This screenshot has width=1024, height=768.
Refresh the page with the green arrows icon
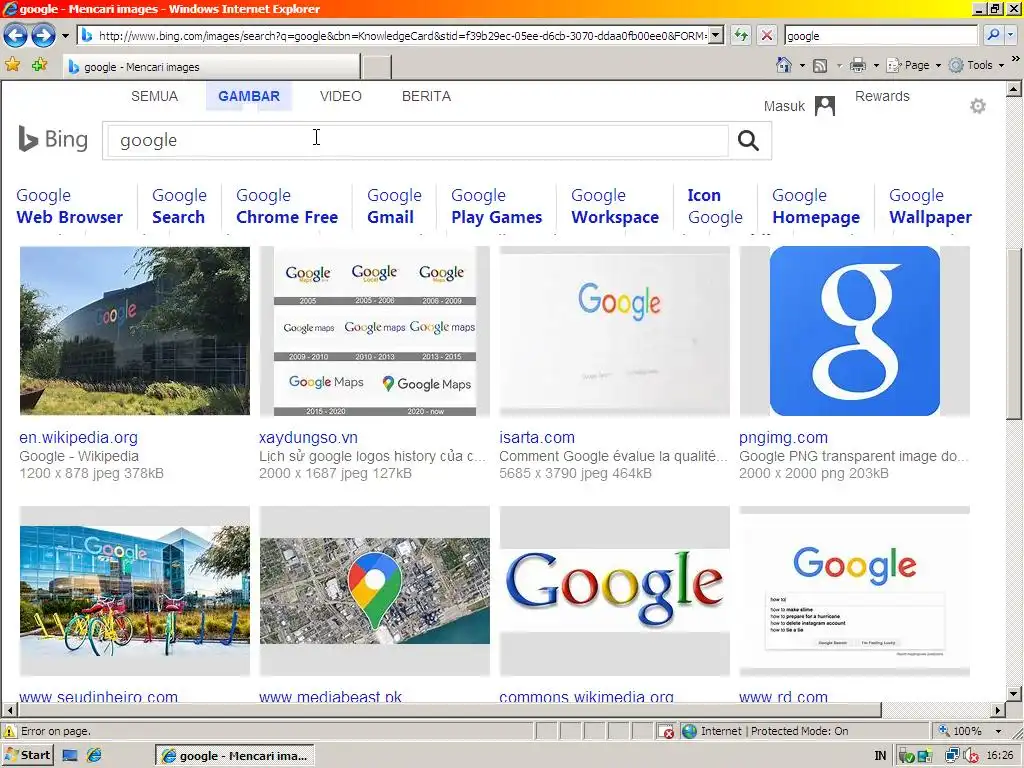(x=741, y=35)
